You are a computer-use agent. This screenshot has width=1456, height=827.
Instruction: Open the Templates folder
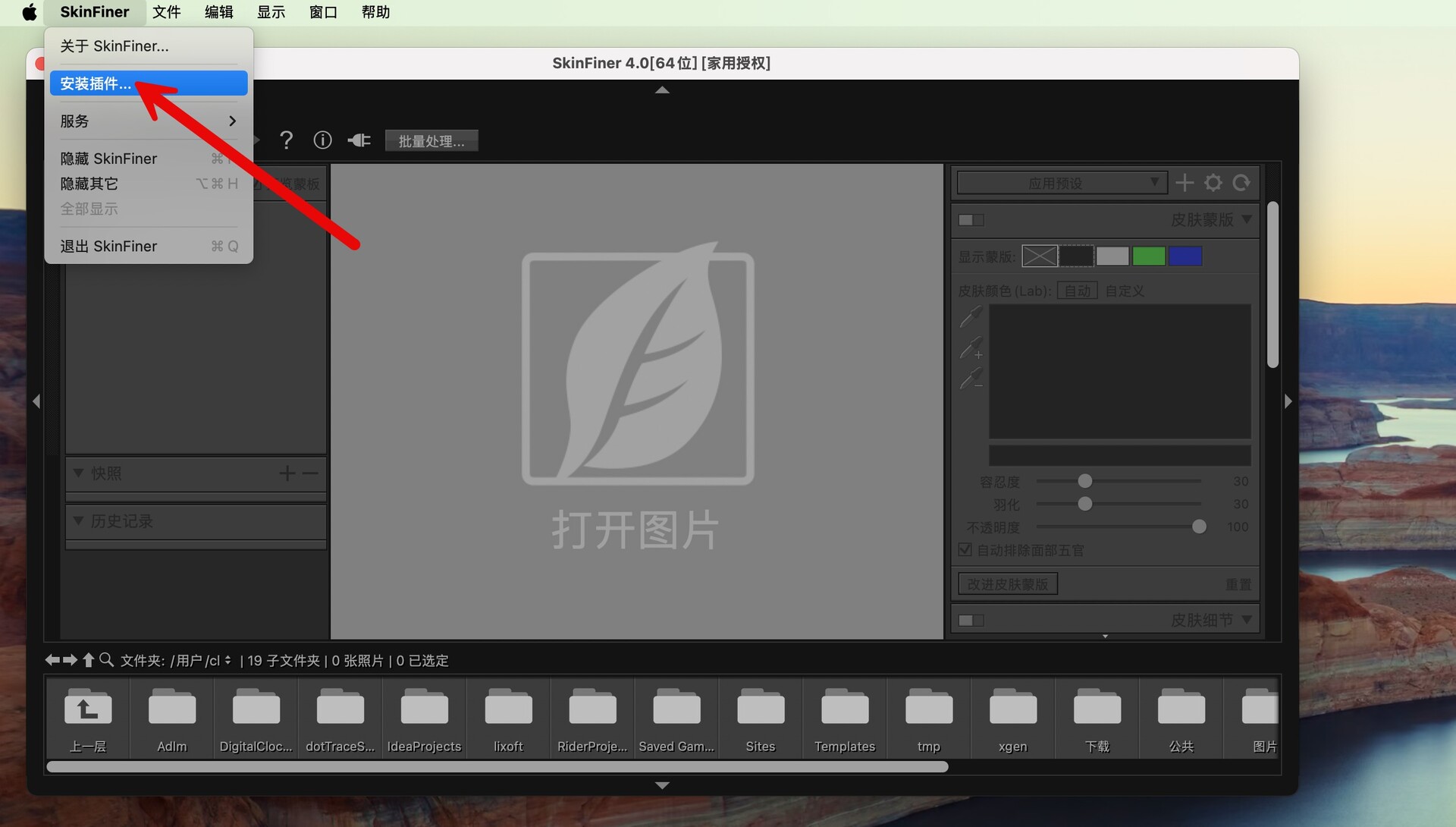point(845,718)
